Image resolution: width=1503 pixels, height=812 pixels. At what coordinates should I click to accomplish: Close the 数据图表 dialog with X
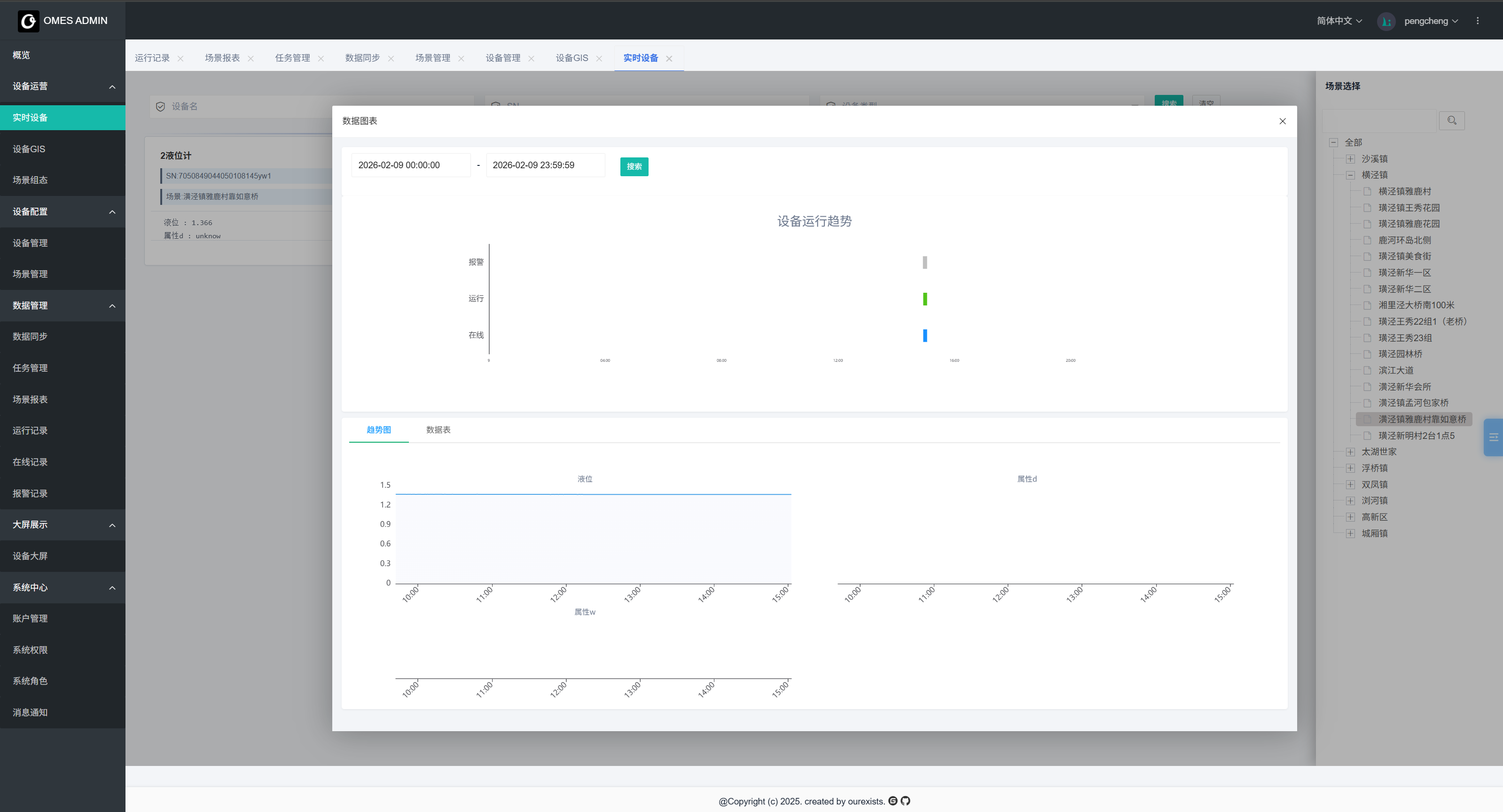(x=1282, y=121)
